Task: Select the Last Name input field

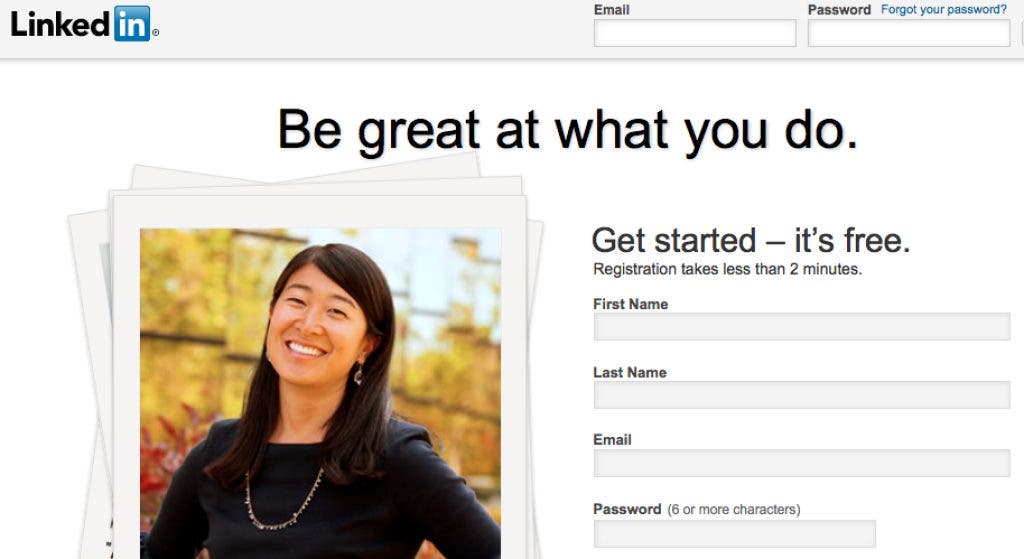Action: click(802, 395)
